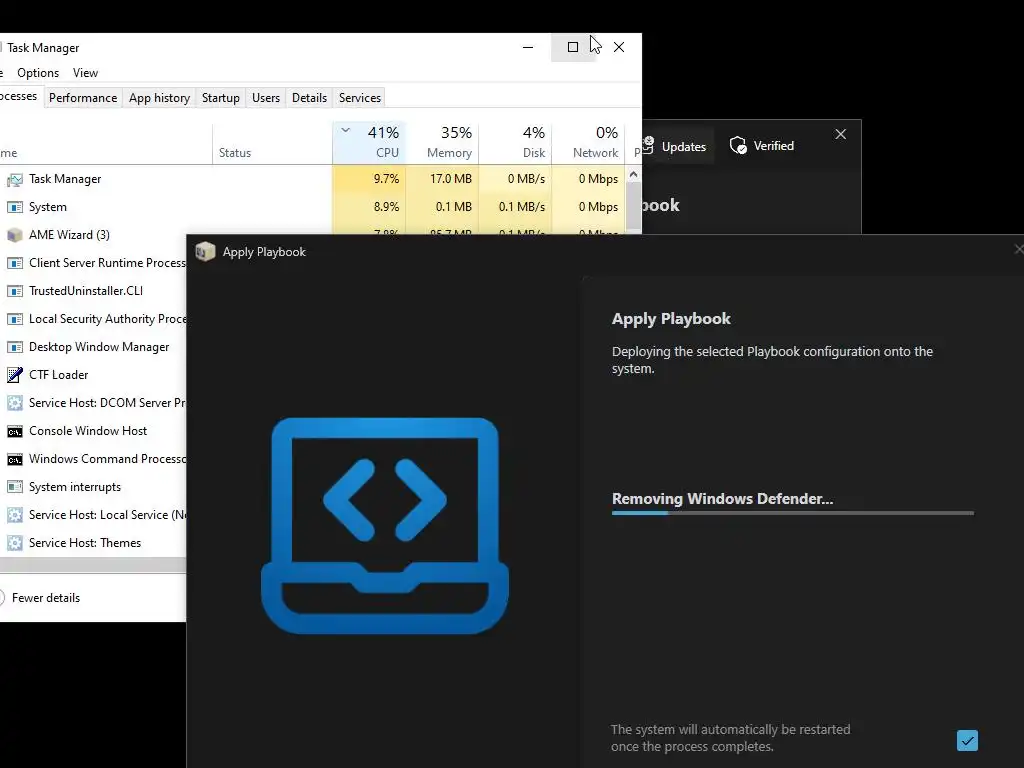Viewport: 1024px width, 768px height.
Task: Click the process list scrollbar up arrow
Action: click(x=633, y=174)
